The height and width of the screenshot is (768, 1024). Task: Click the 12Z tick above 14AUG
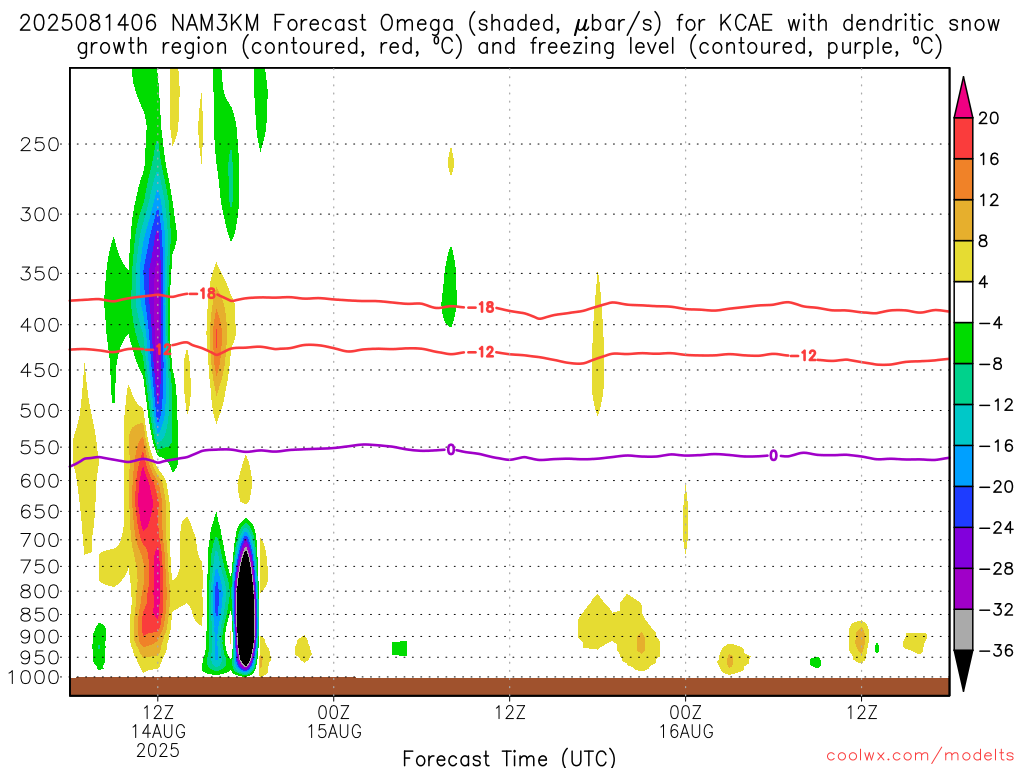point(158,712)
